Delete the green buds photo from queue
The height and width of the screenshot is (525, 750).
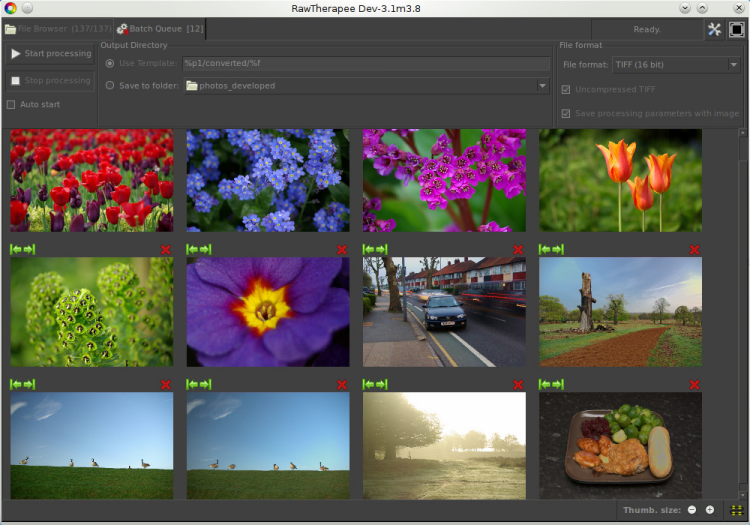coord(166,249)
